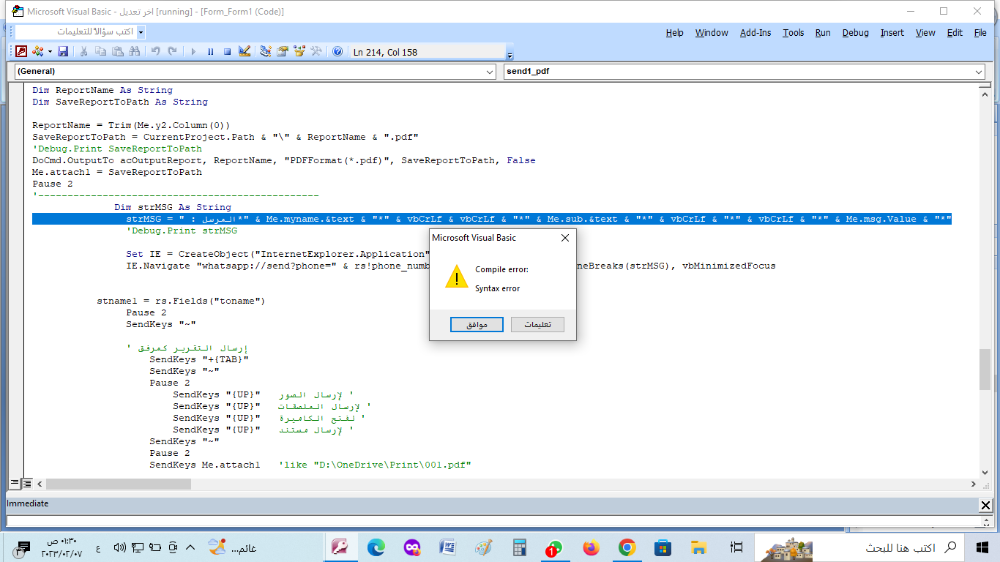The image size is (1000, 562).
Task: Close the Compile error dialog with X
Action: (x=564, y=238)
